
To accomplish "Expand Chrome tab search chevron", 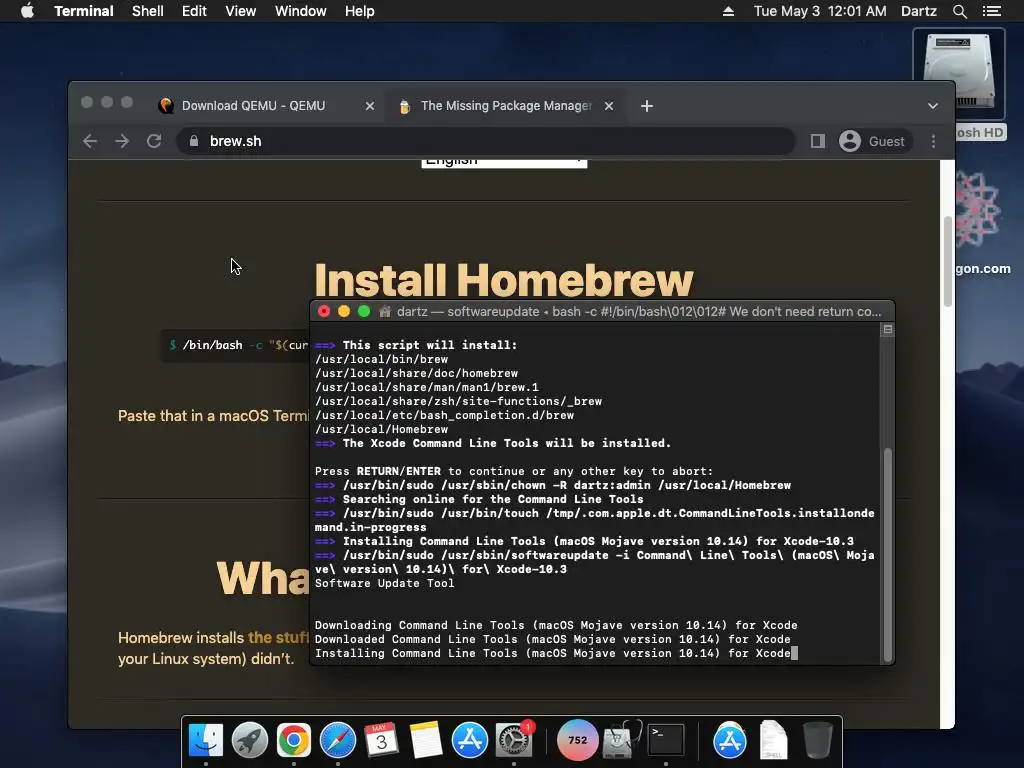I will pyautogui.click(x=933, y=106).
